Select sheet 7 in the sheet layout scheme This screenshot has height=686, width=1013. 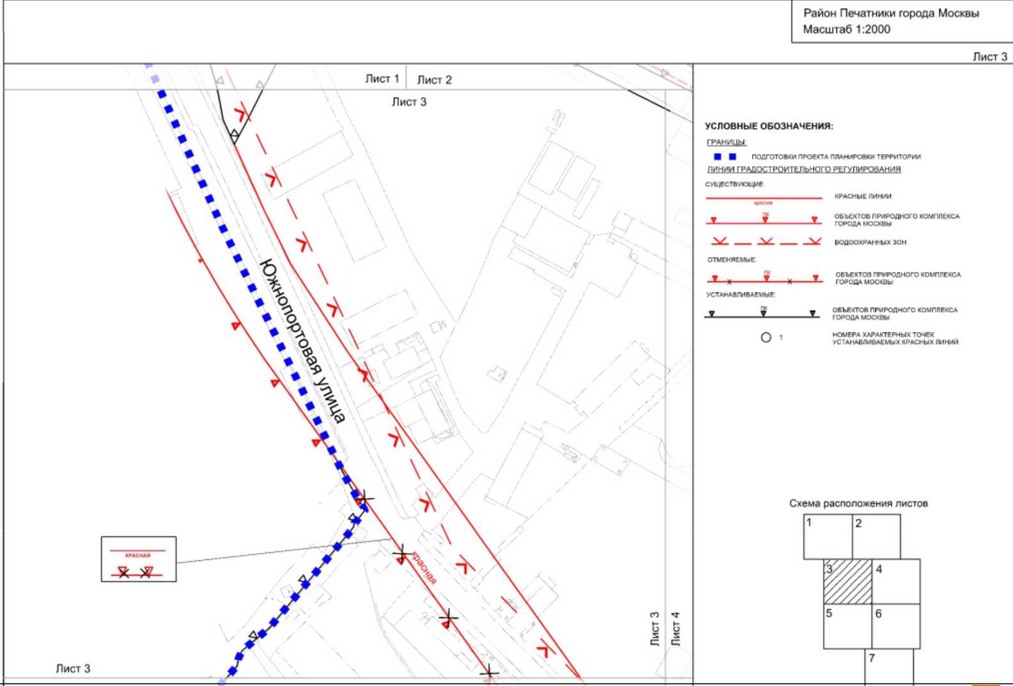(x=889, y=667)
